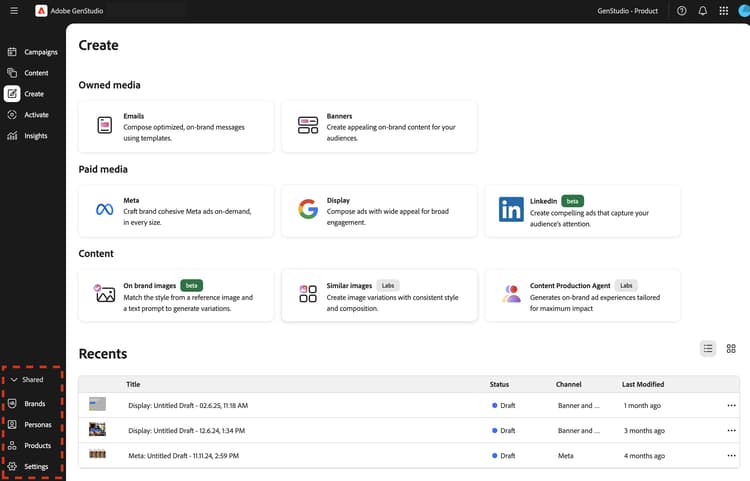This screenshot has height=481, width=750.
Task: Open the Emails creation card
Action: click(175, 126)
